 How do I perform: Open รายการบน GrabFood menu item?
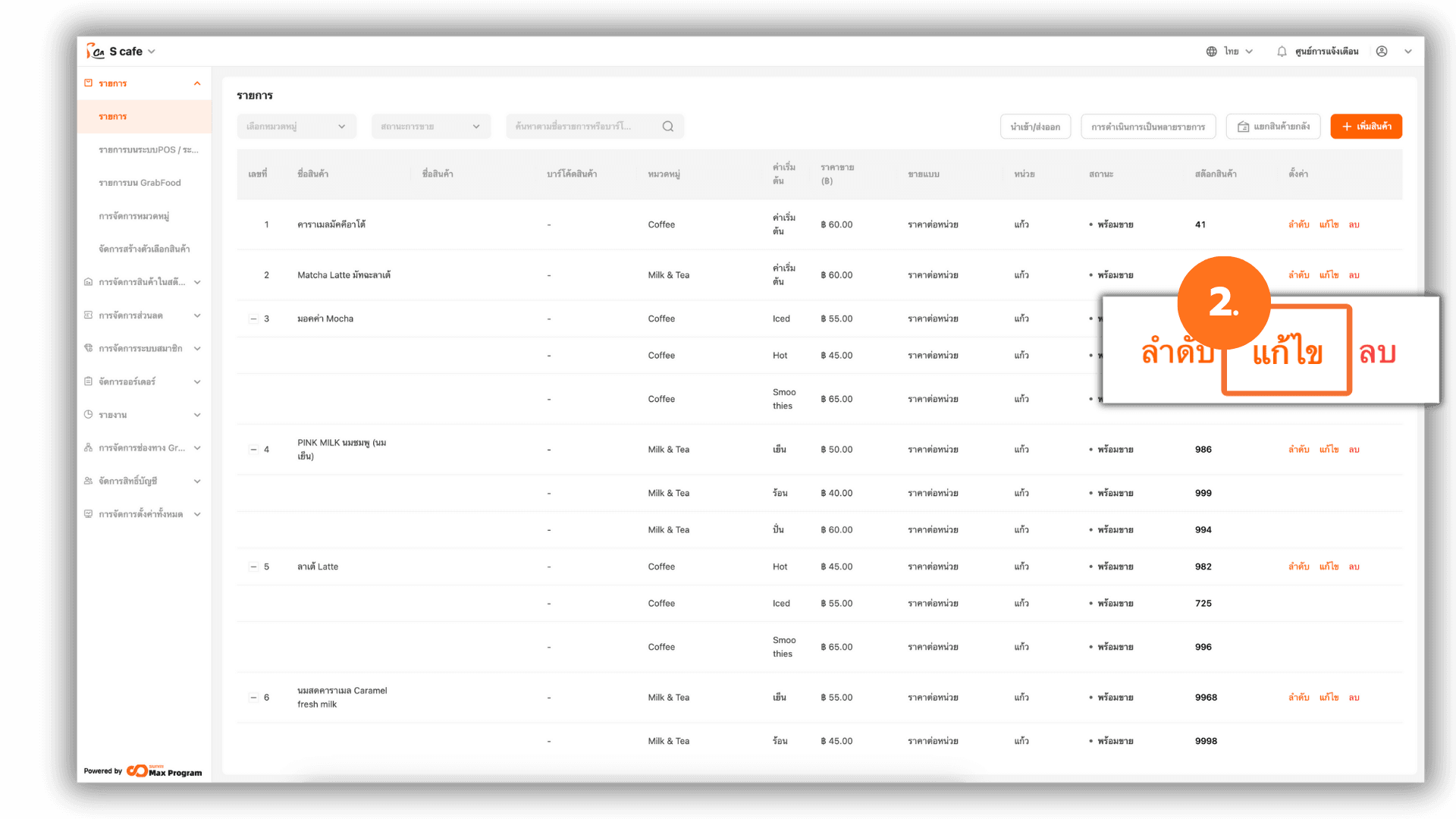(140, 183)
